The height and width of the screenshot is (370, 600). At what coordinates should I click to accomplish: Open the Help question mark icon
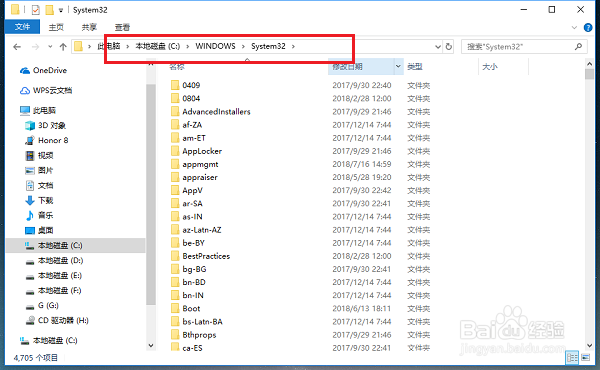click(588, 28)
